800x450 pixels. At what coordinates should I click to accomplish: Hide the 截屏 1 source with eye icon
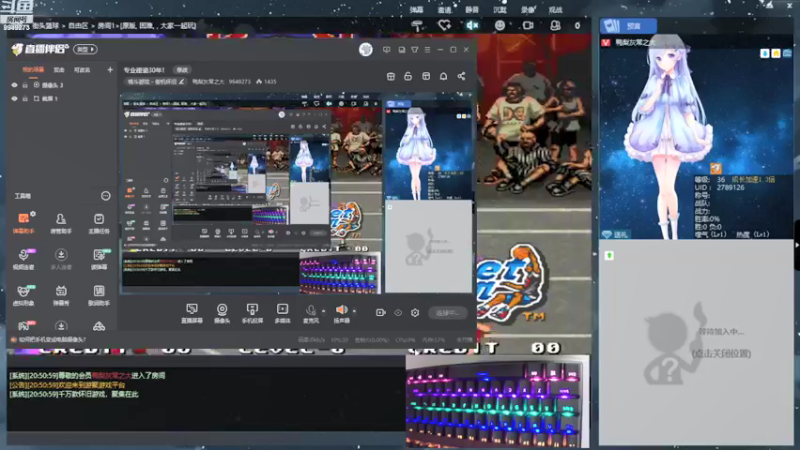pyautogui.click(x=14, y=98)
